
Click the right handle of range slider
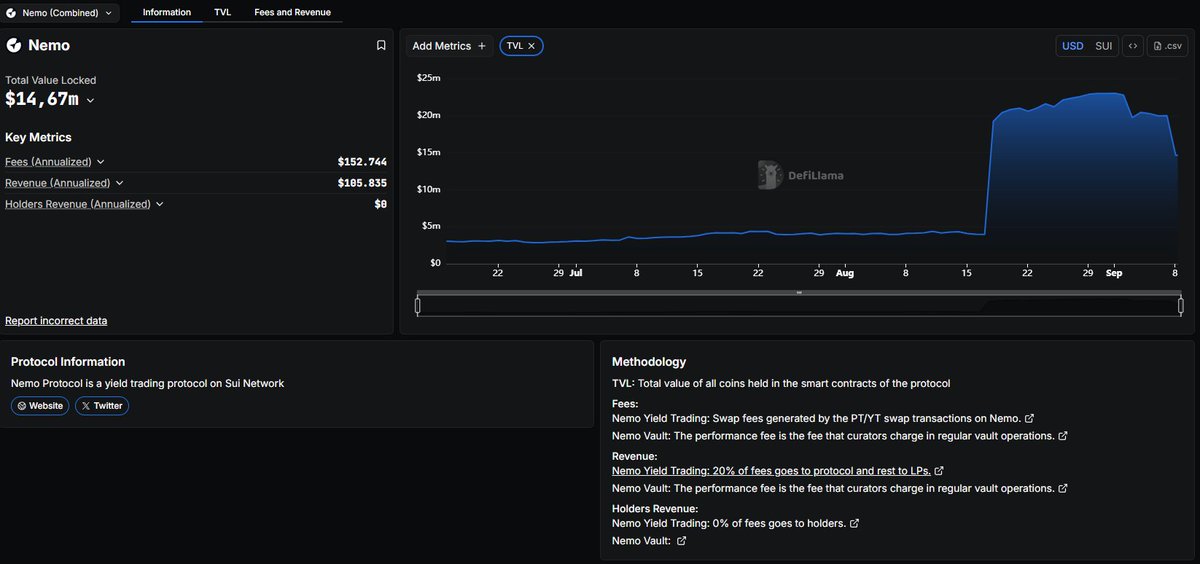(x=1182, y=305)
